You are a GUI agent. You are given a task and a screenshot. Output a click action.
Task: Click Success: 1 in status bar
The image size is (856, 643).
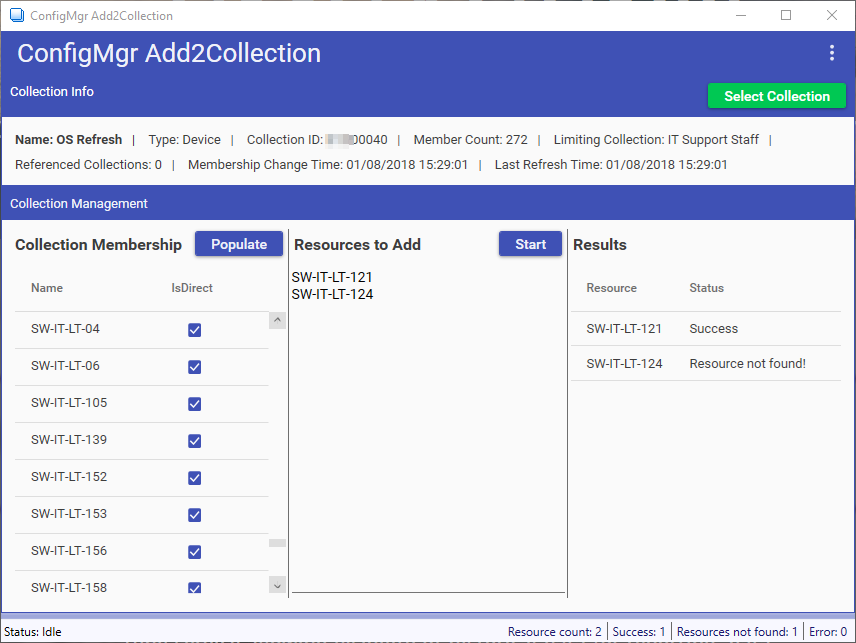click(x=639, y=632)
